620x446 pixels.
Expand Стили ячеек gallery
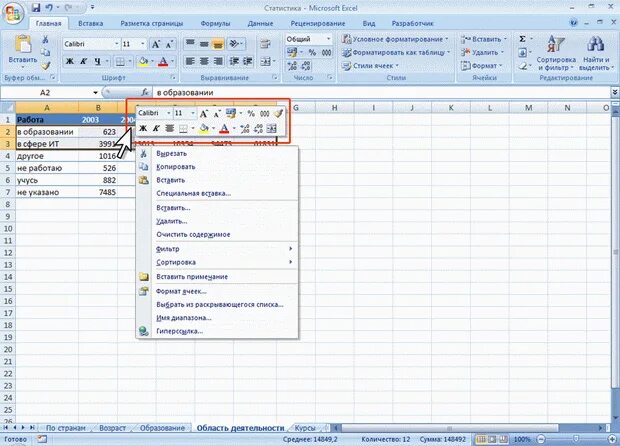(371, 66)
